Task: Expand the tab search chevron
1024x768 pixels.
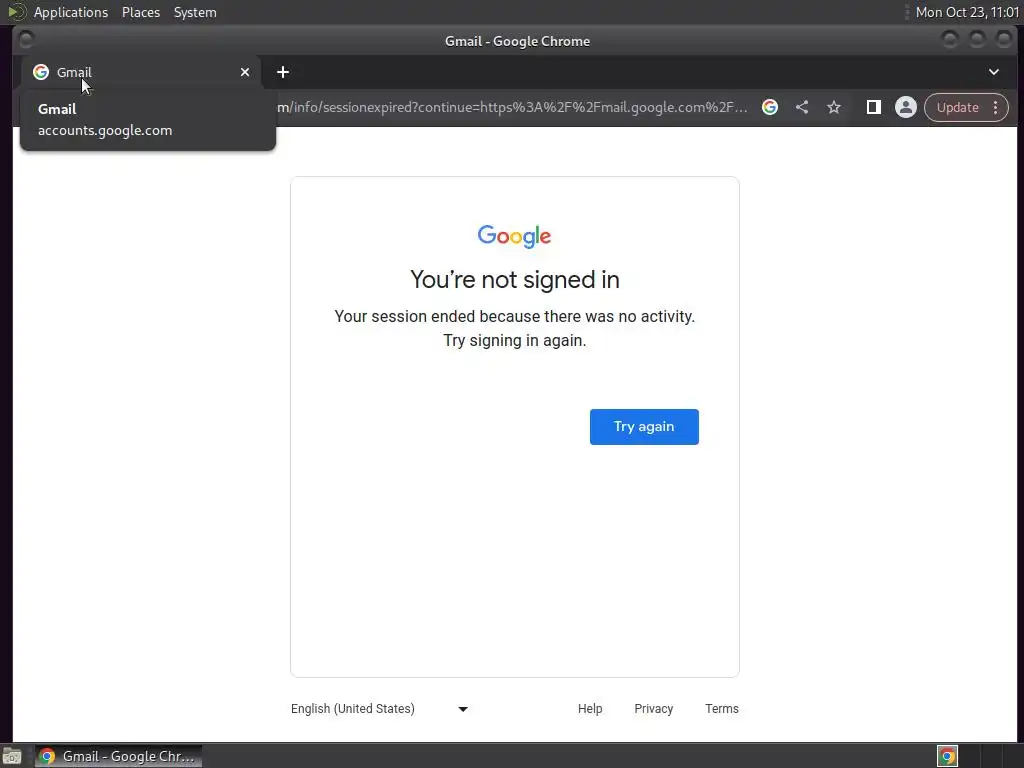Action: pos(993,72)
